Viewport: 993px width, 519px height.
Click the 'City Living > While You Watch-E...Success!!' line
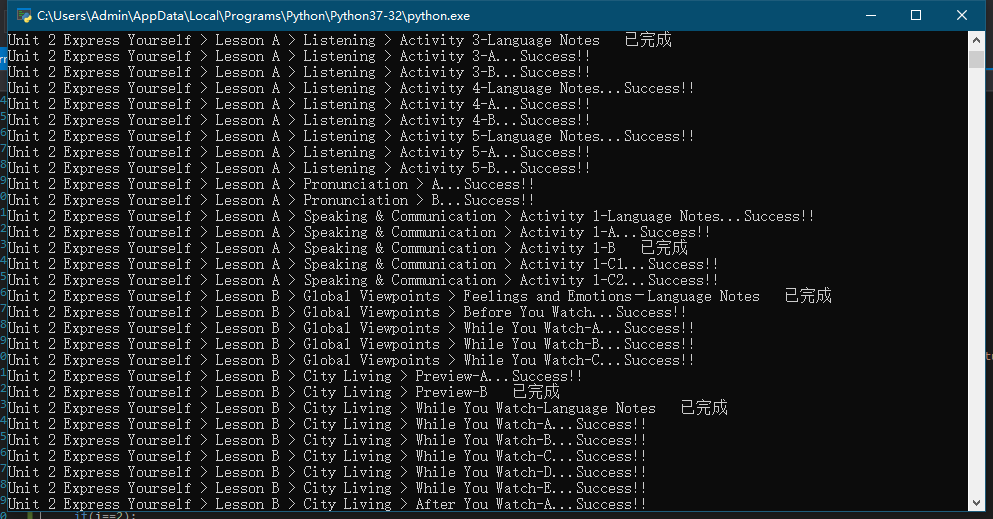click(x=327, y=489)
